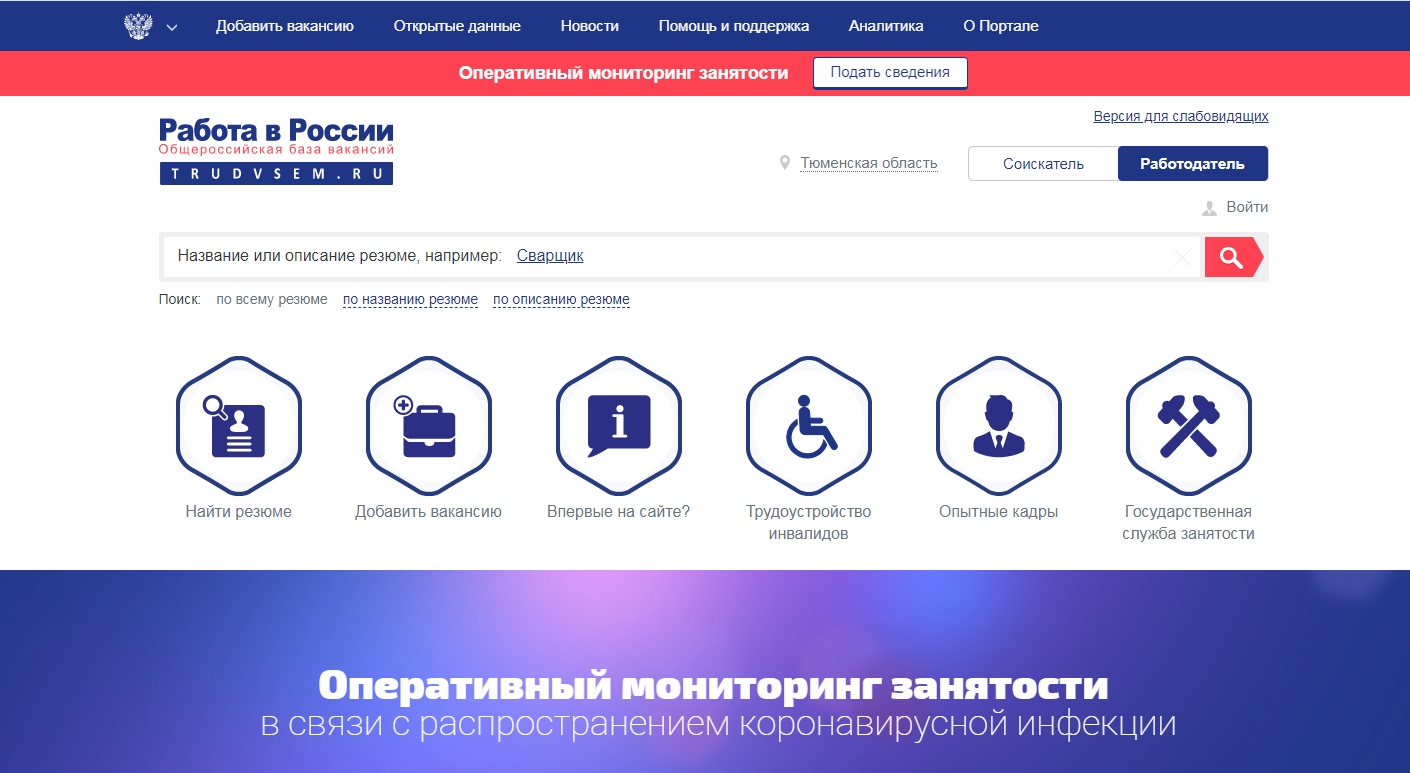Click the location pin icon
Screen dimensions: 1410x773
coord(785,162)
